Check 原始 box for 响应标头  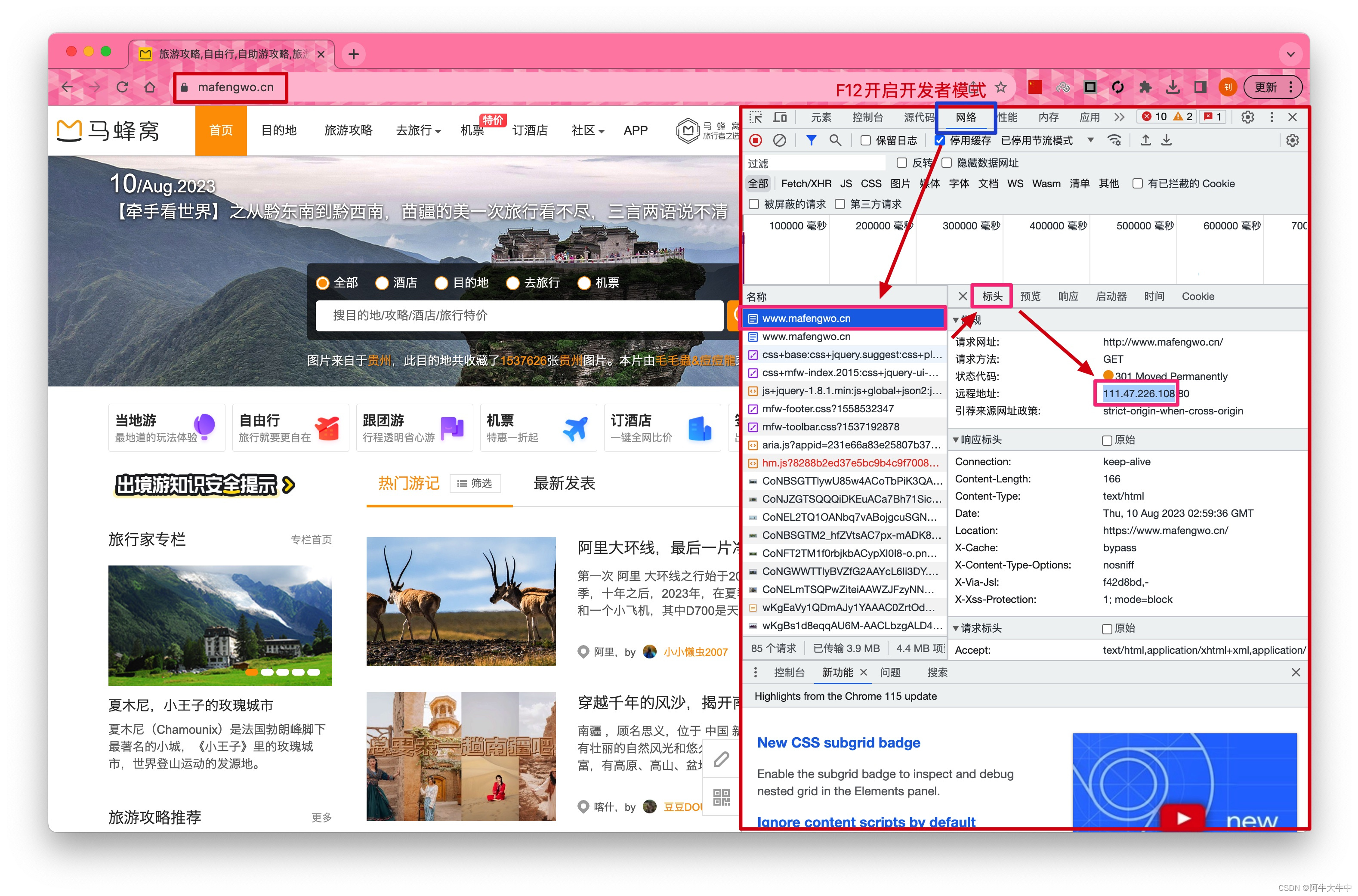(1107, 440)
